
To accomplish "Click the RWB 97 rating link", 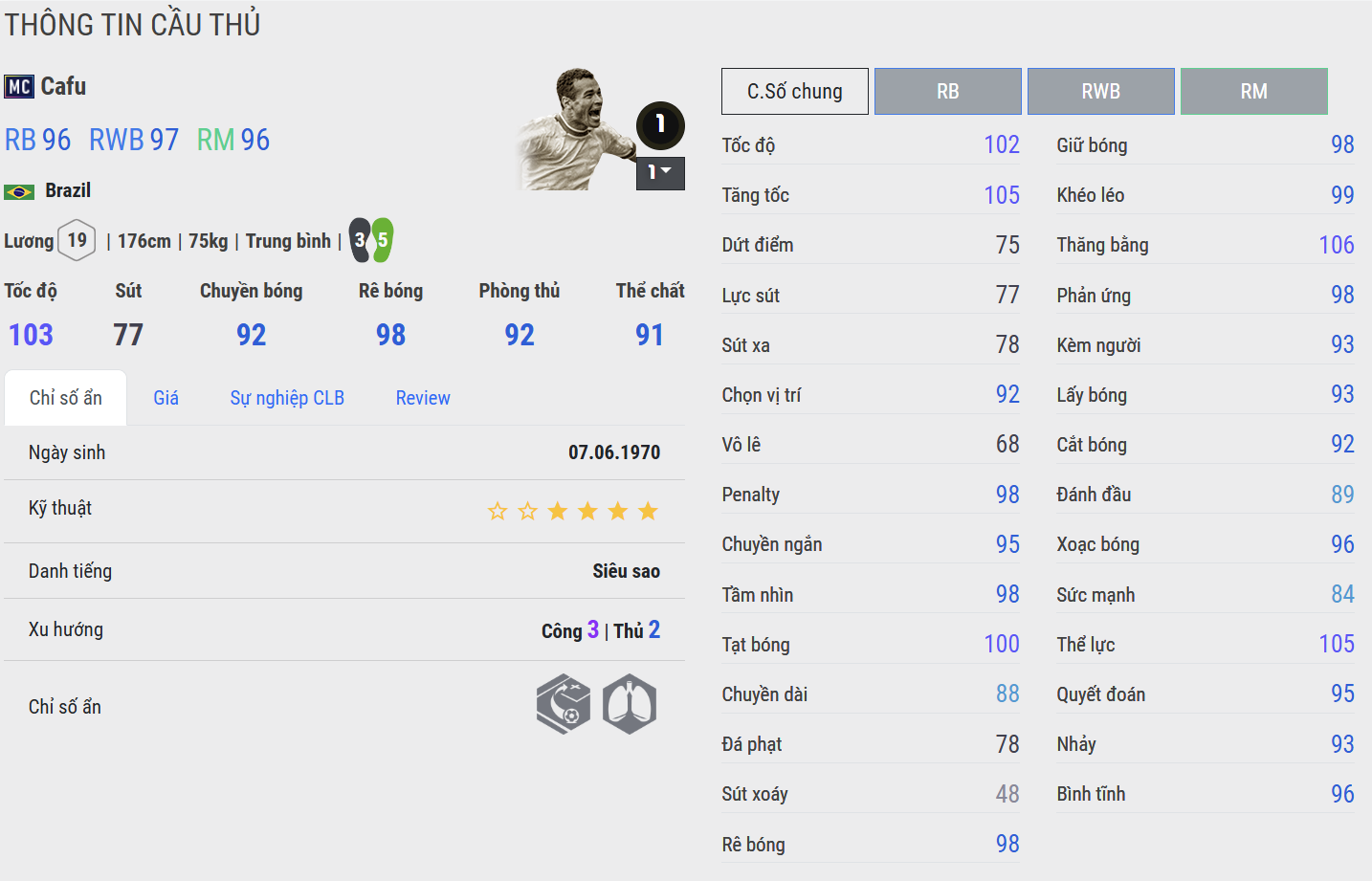I will point(134,141).
